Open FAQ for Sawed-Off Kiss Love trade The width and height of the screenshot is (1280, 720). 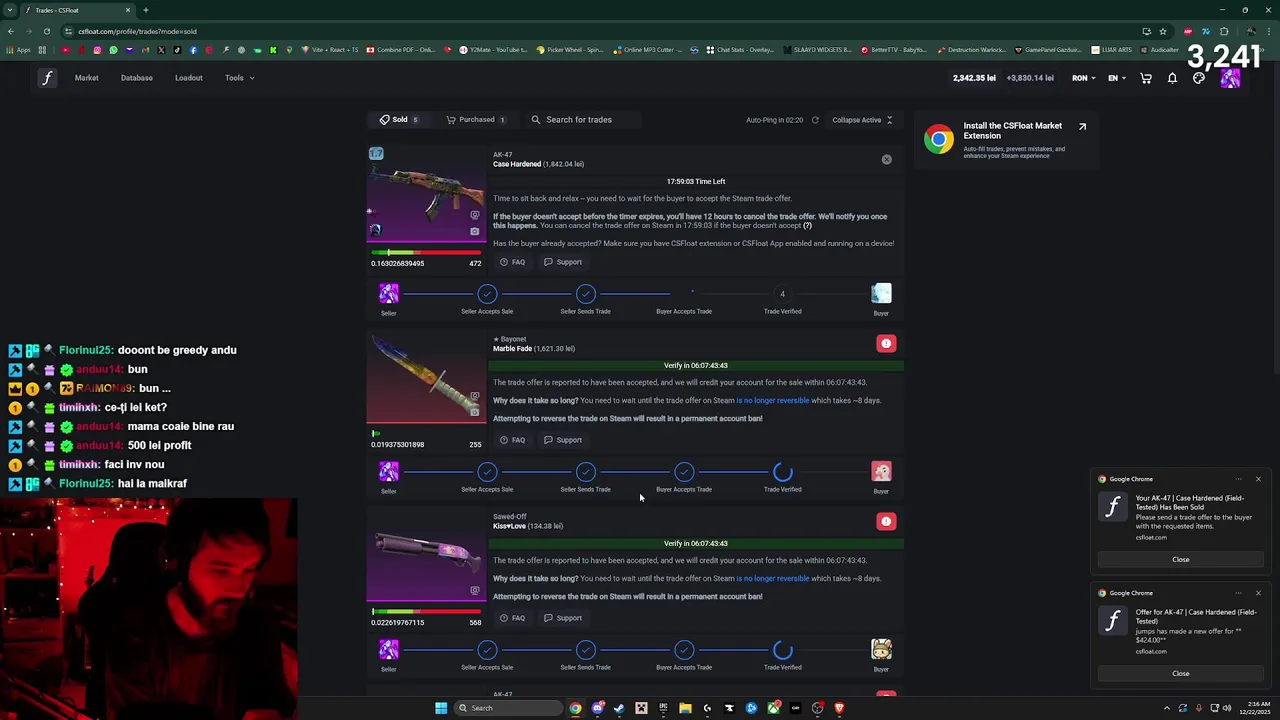coord(512,618)
